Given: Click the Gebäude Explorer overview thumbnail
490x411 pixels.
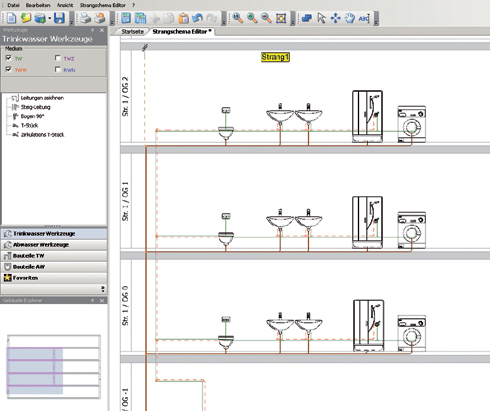Looking at the screenshot, I should tap(54, 367).
